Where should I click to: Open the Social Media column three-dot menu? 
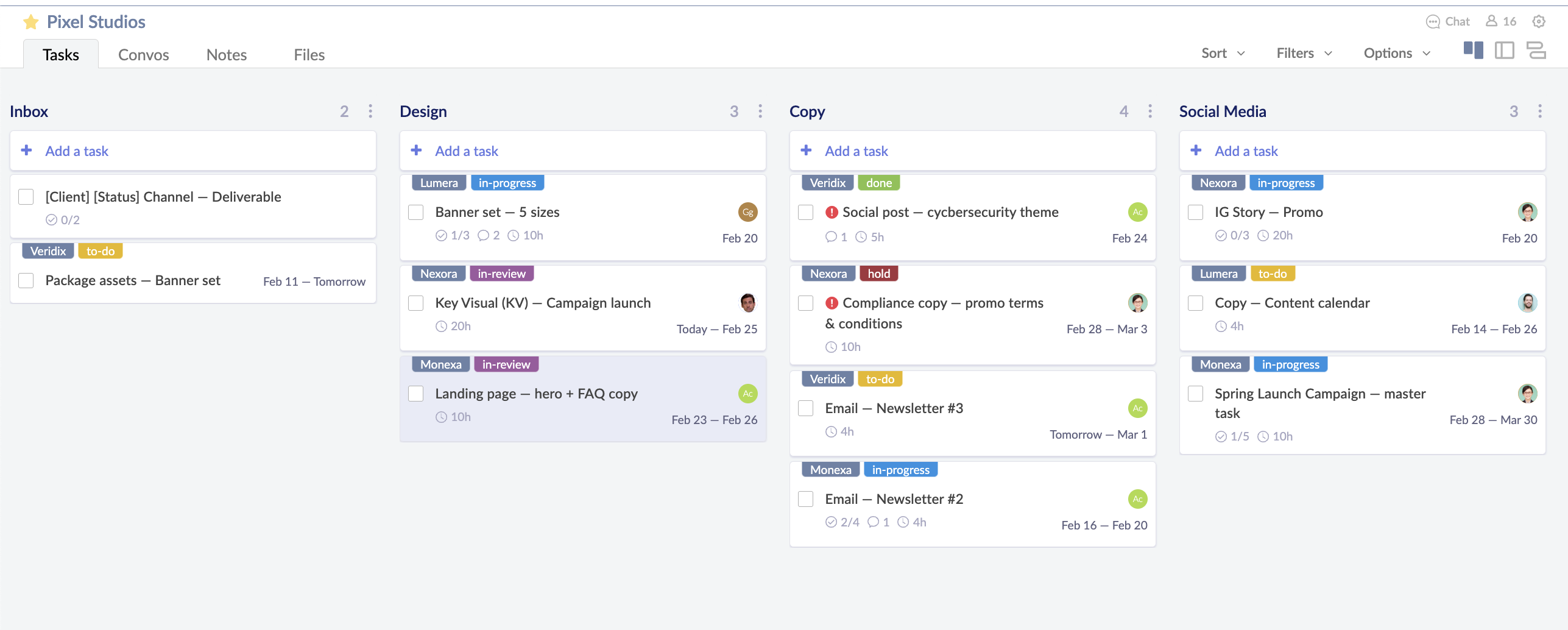(x=1539, y=111)
